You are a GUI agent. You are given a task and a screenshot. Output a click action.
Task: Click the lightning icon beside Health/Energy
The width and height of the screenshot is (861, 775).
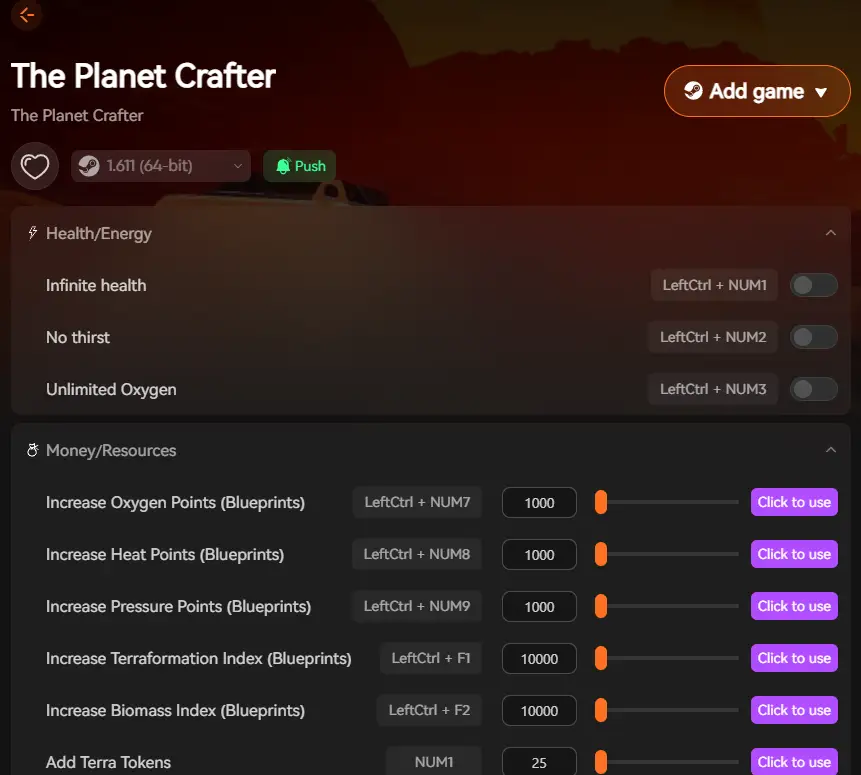(31, 232)
